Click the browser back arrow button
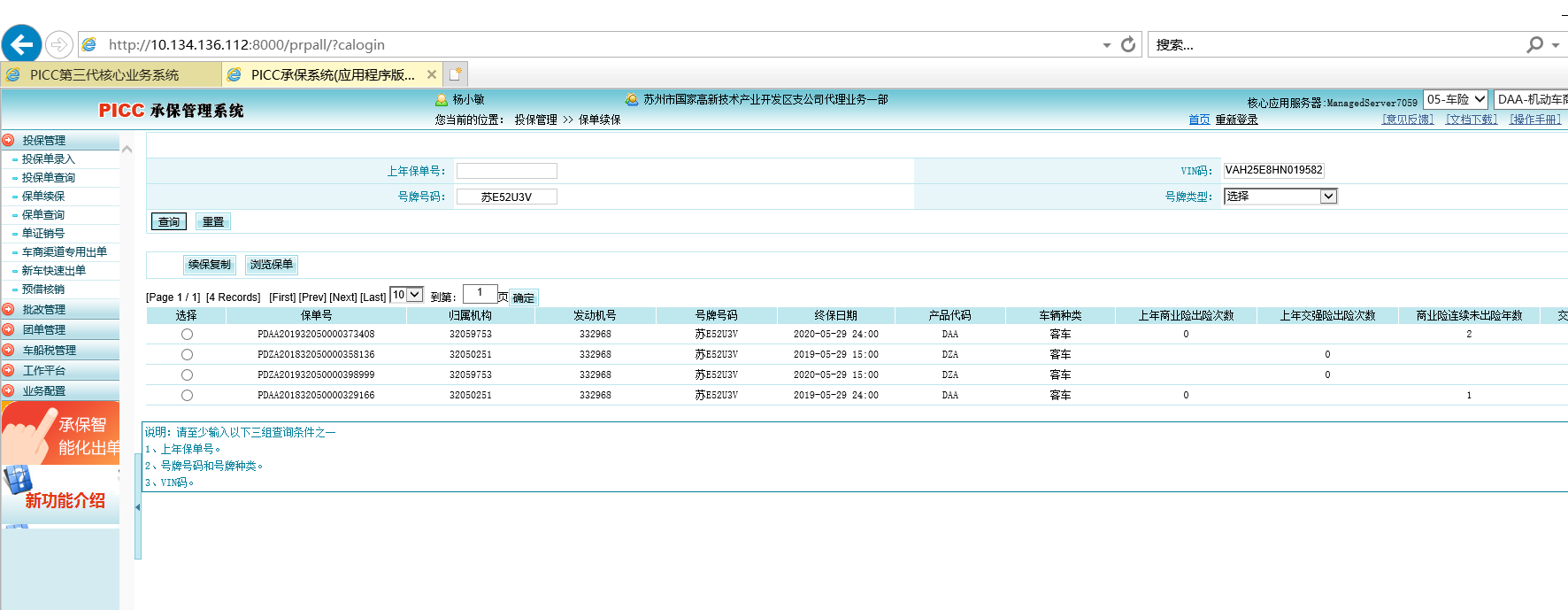Screen dimensions: 1568x610 click(x=22, y=44)
